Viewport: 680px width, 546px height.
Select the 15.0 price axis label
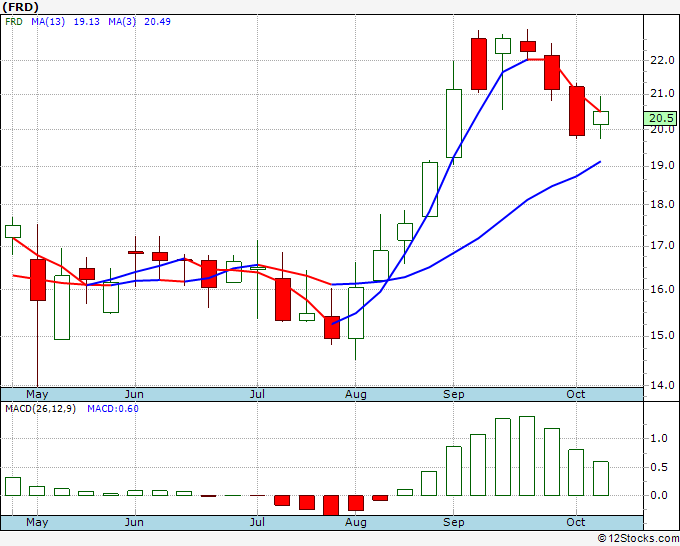(x=662, y=335)
